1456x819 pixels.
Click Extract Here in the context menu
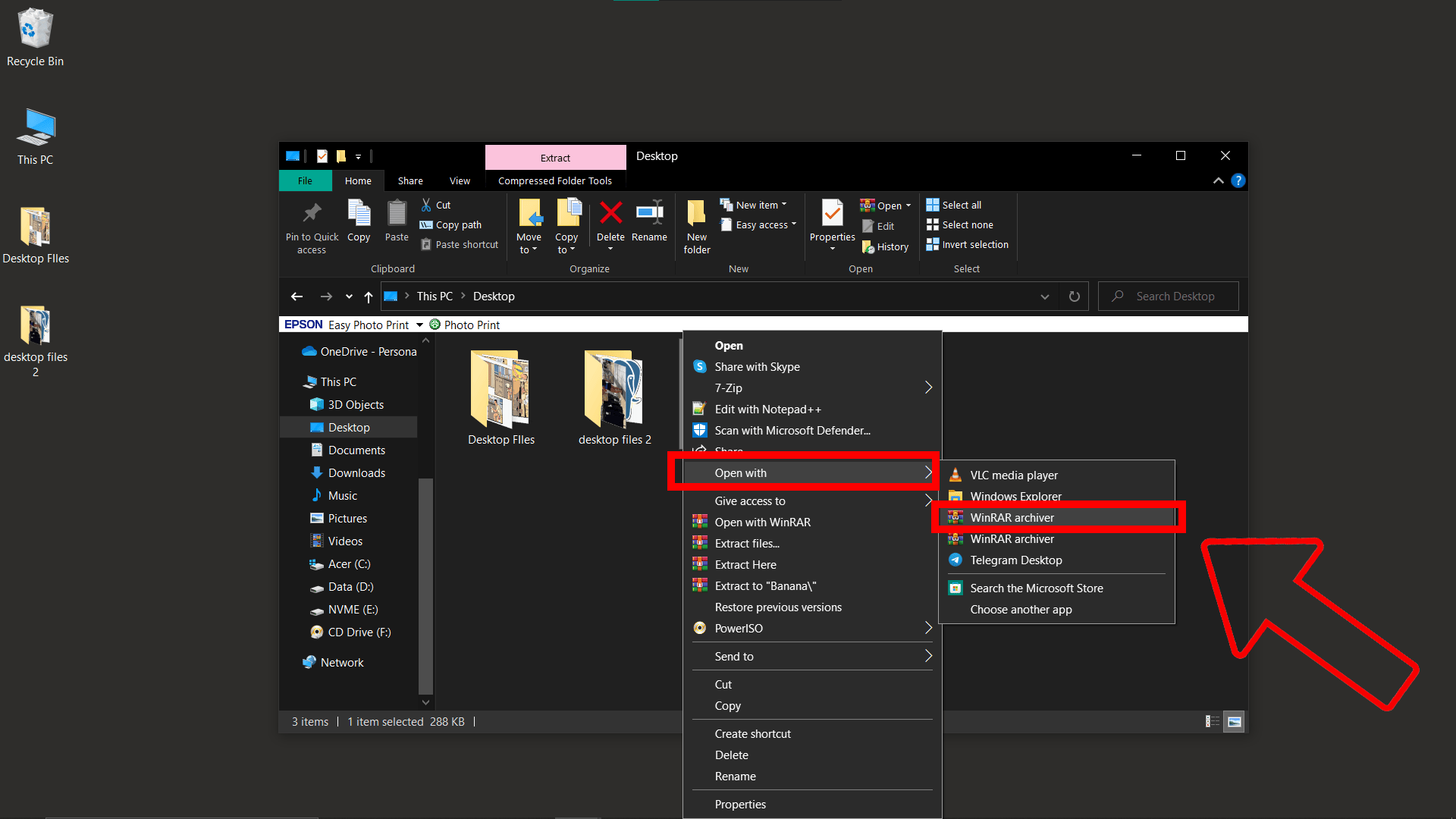(745, 564)
